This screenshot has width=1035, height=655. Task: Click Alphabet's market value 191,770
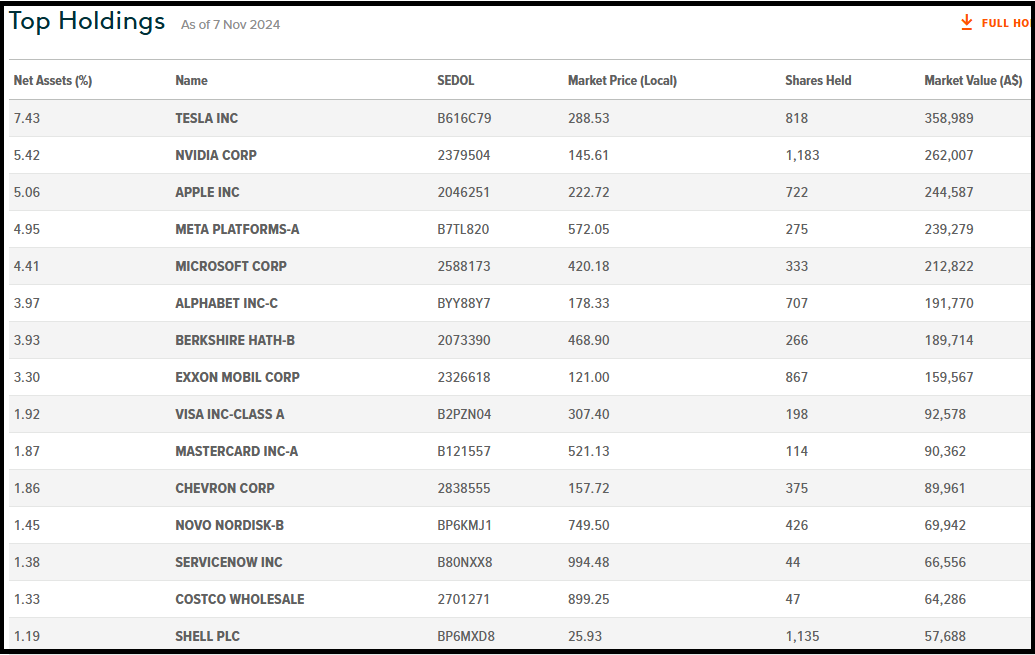tap(949, 303)
